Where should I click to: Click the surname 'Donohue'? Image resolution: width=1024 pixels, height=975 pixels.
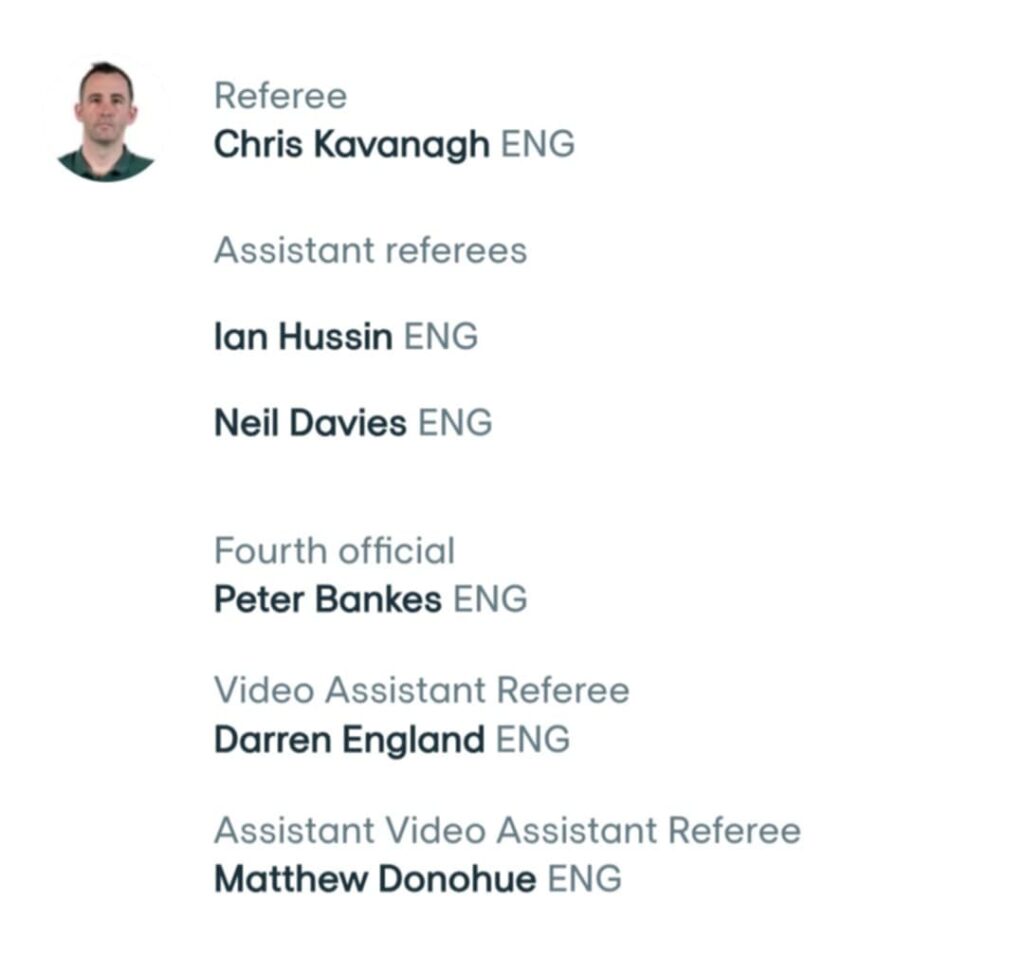click(455, 880)
